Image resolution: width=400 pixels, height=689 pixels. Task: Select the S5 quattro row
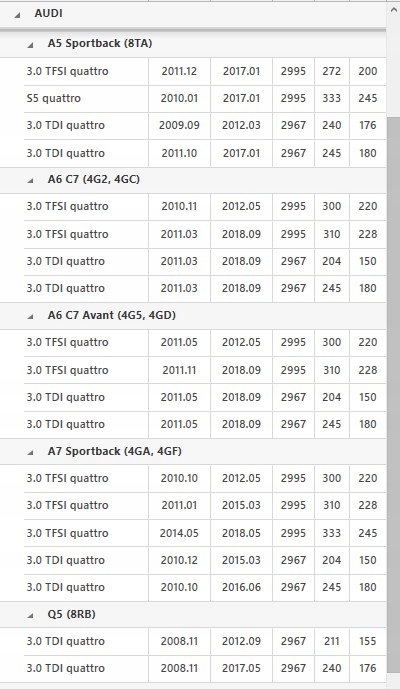point(205,98)
